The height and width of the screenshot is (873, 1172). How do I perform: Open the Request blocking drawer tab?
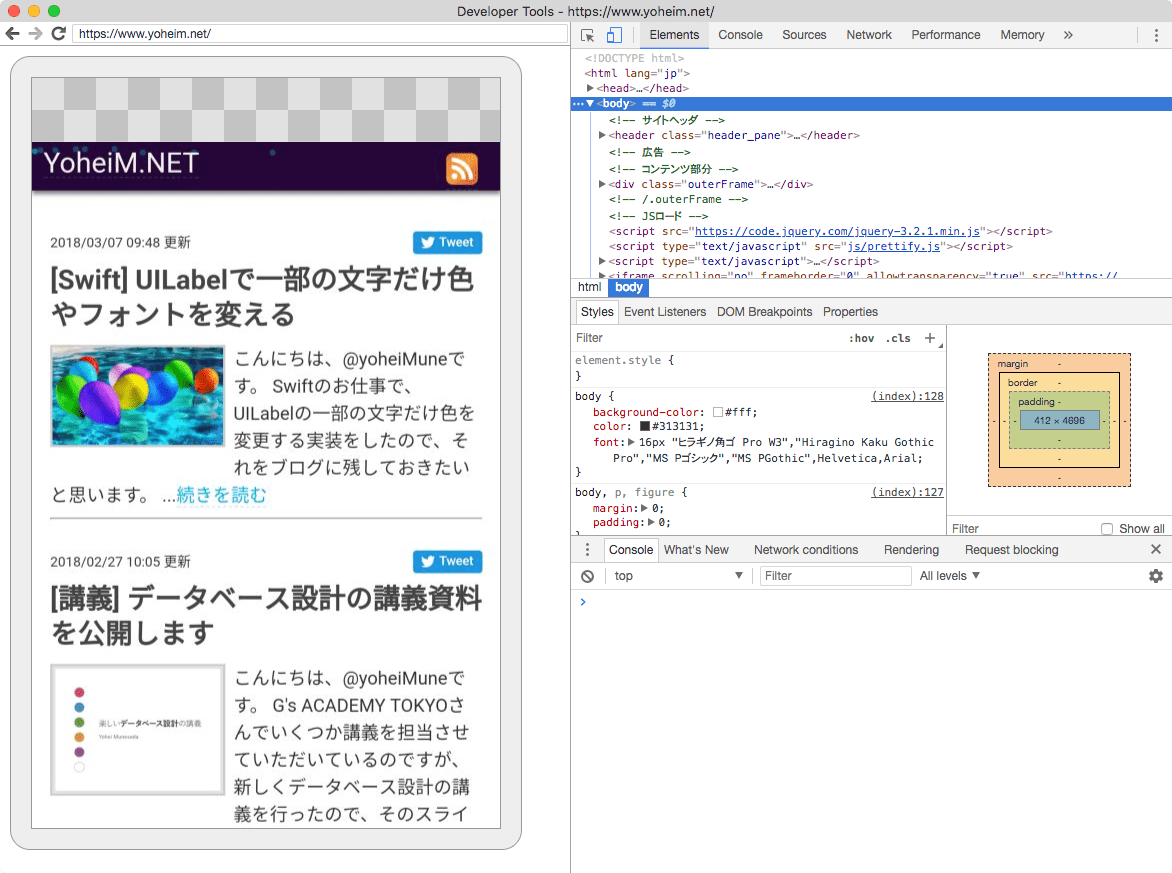pyautogui.click(x=1011, y=549)
